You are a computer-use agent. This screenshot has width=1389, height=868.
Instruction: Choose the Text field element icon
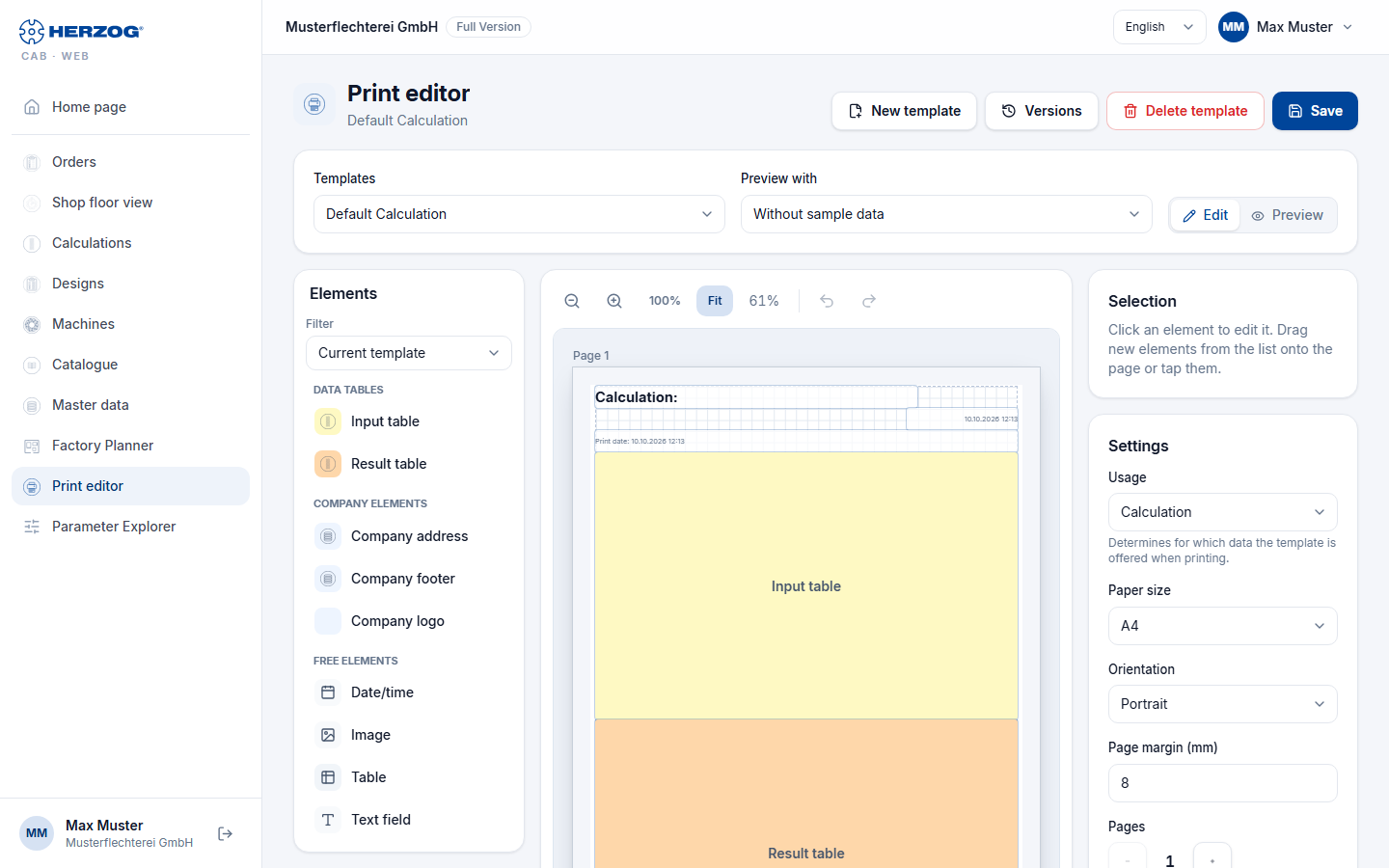(328, 820)
